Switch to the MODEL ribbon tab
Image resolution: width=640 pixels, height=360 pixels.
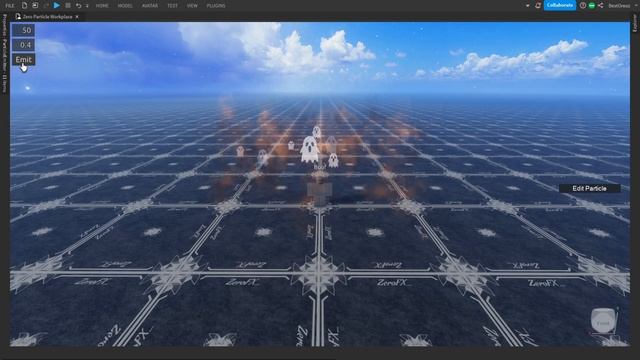point(125,6)
